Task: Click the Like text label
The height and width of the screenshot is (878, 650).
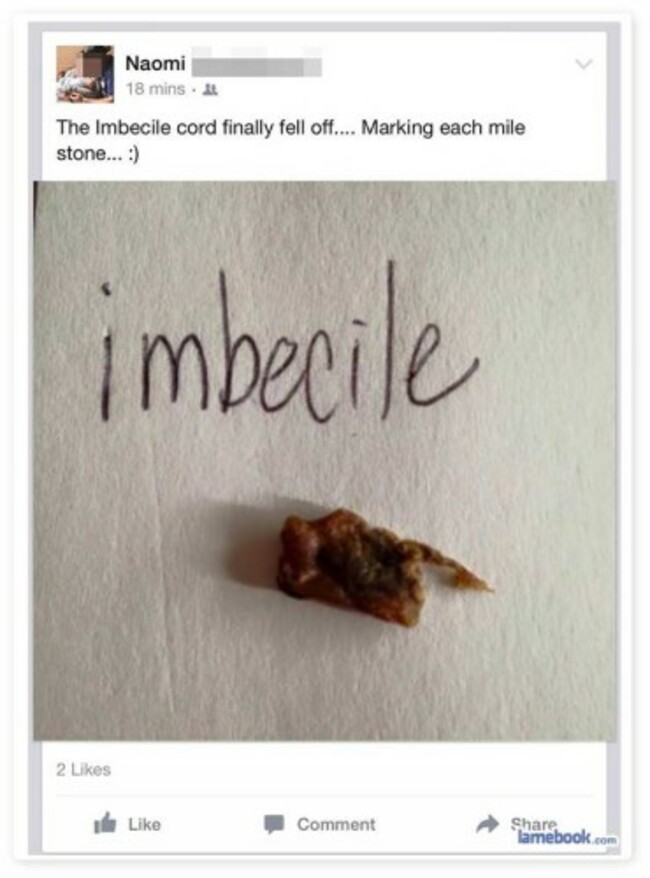Action: [x=144, y=824]
